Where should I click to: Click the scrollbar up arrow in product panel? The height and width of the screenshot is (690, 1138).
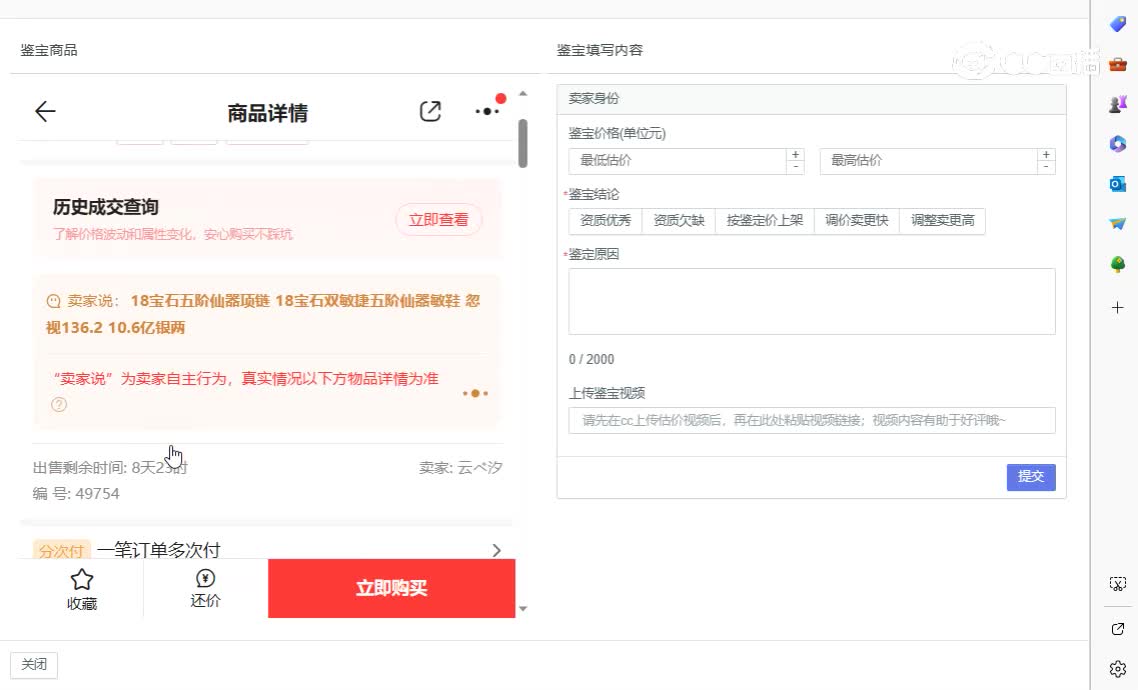pos(523,94)
